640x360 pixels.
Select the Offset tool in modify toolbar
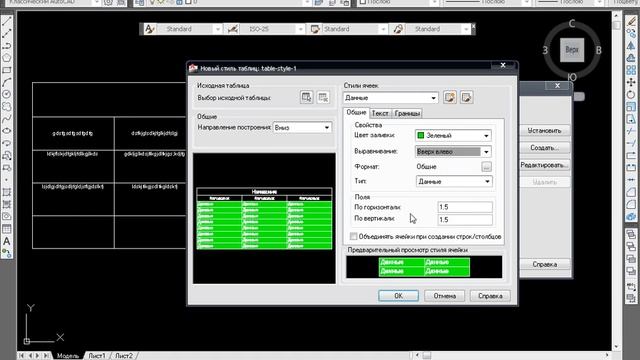pyautogui.click(x=631, y=58)
